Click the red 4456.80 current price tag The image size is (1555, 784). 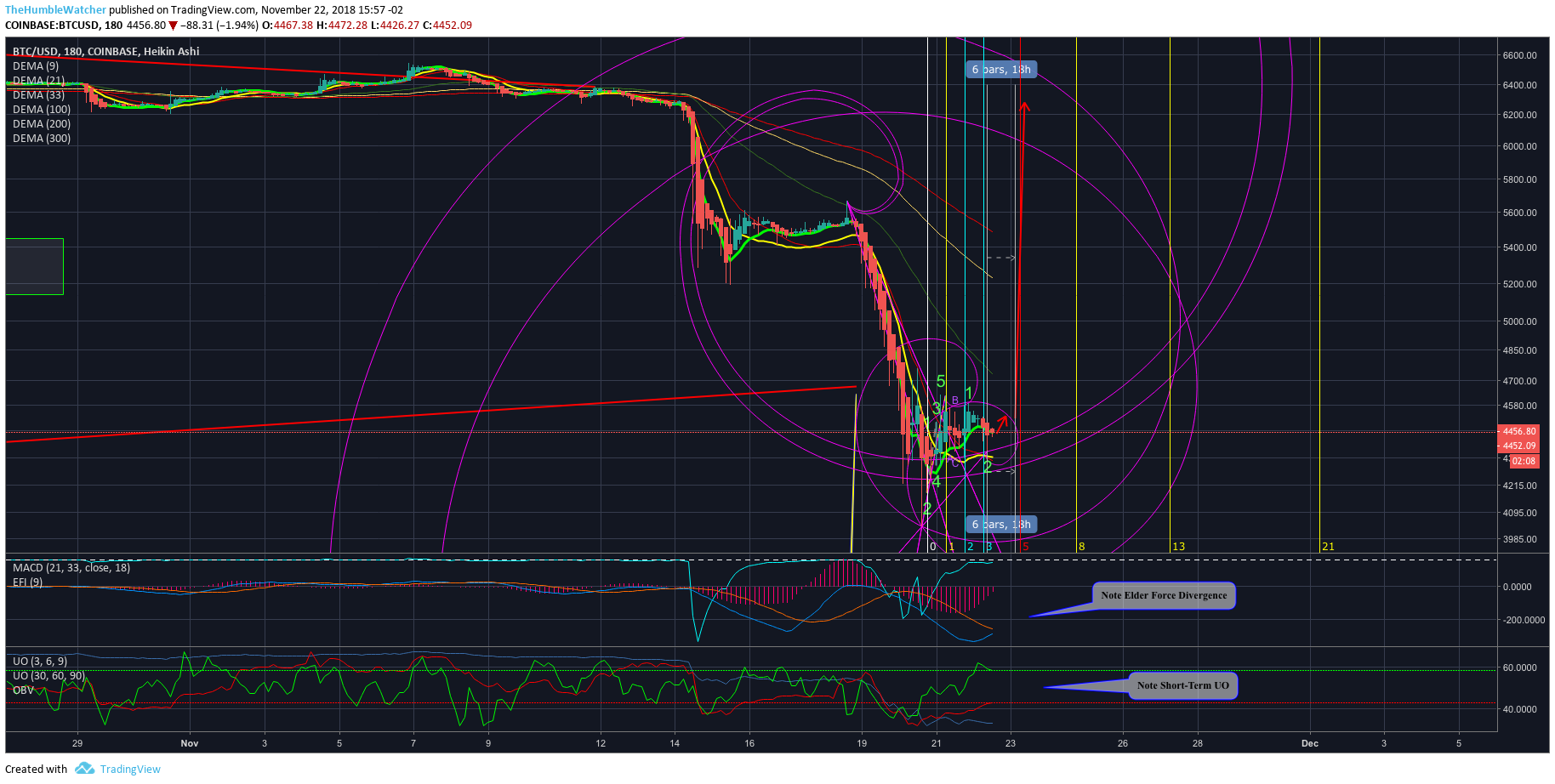pos(1518,431)
